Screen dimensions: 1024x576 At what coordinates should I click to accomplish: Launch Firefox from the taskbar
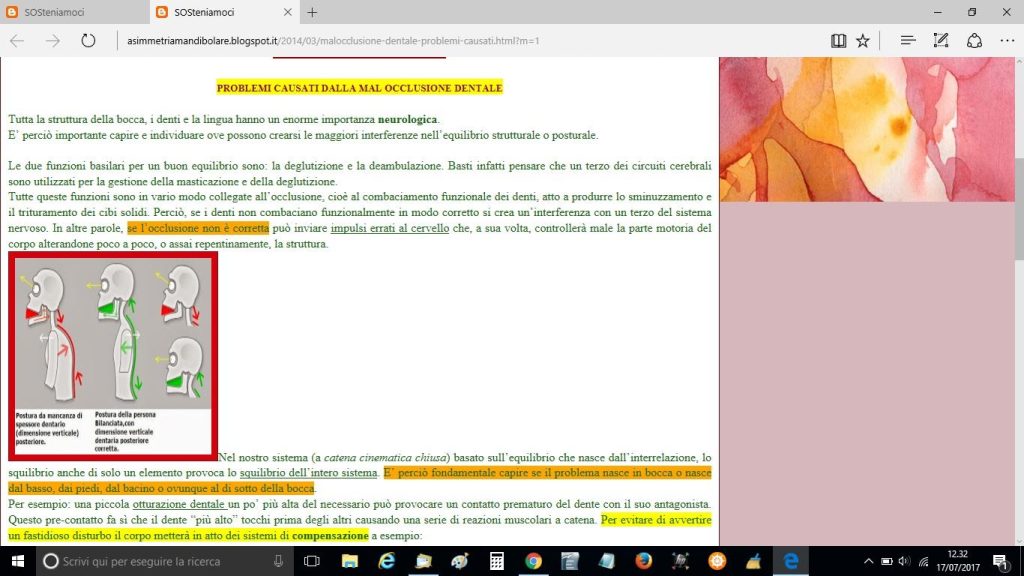643,561
